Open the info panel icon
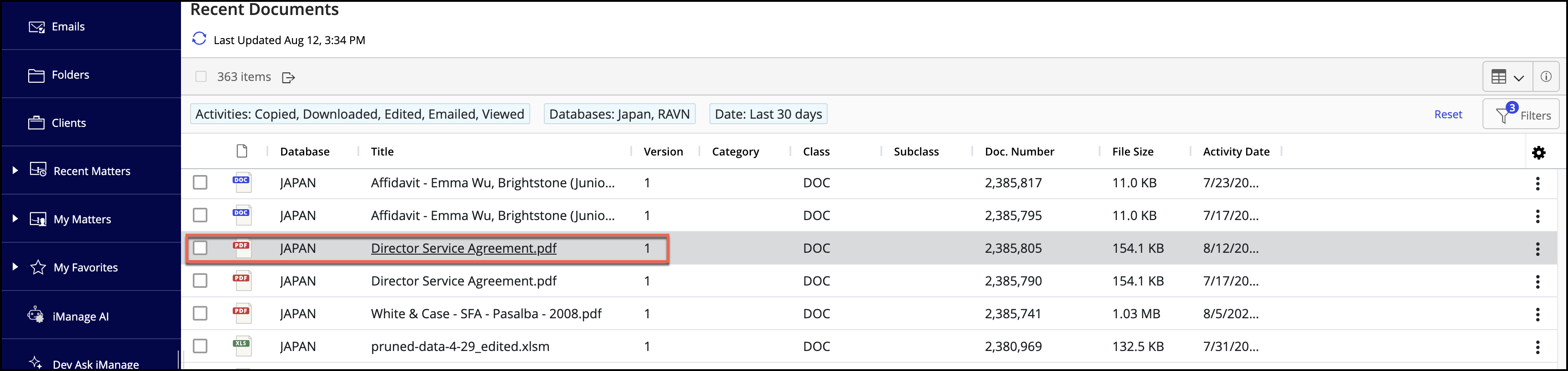The image size is (1568, 371). point(1545,77)
